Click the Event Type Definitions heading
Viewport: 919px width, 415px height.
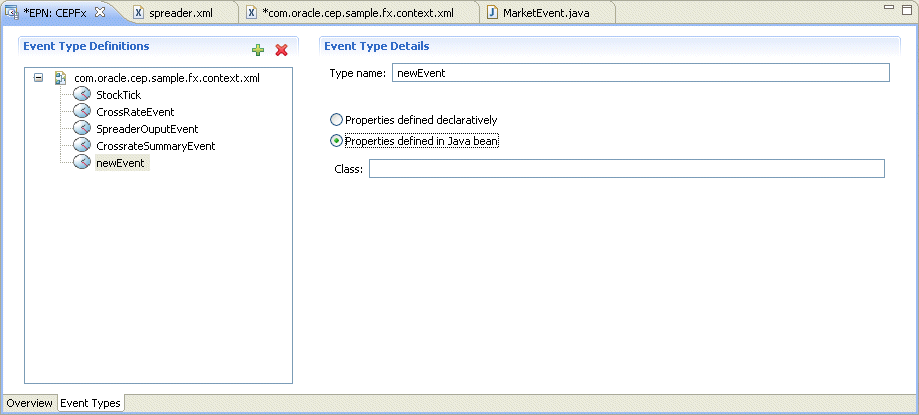86,46
